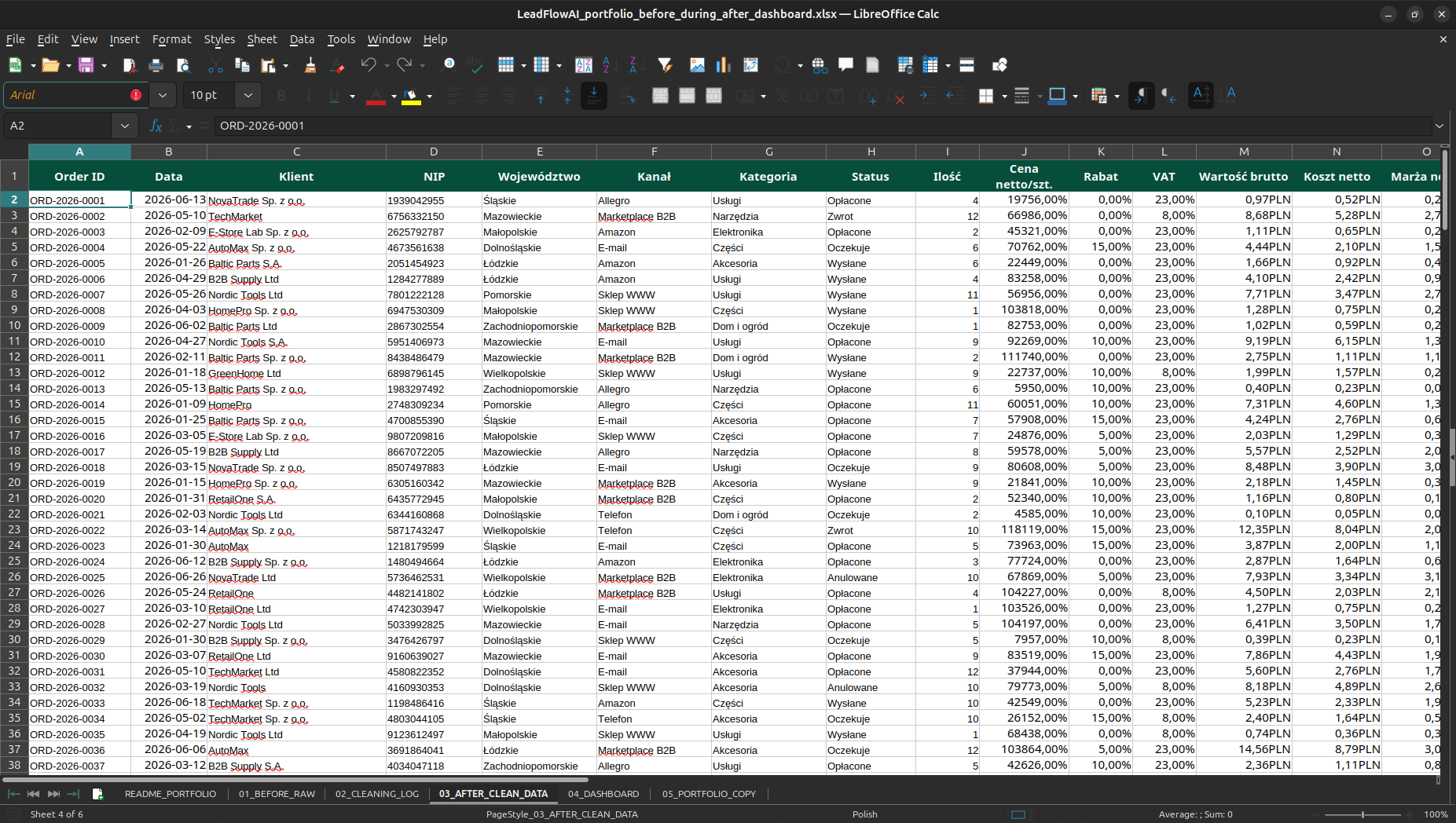
Task: Click the Open file folder icon
Action: tap(50, 65)
